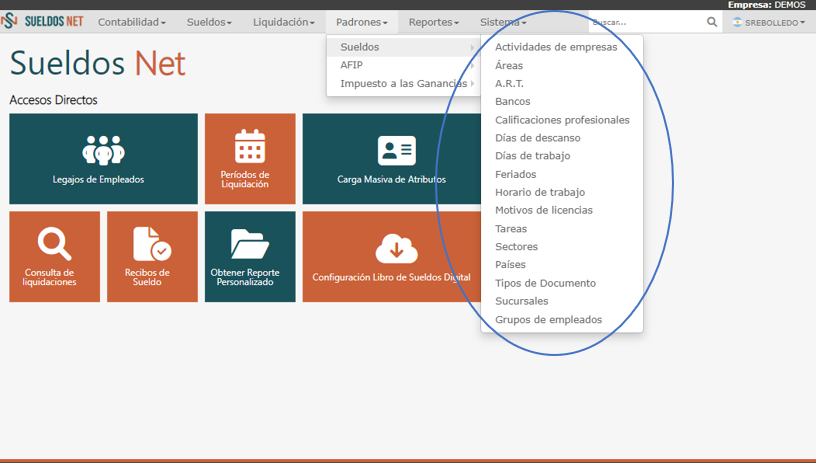The image size is (816, 463).
Task: Open the Sueldos dropdown in navbar
Action: click(209, 22)
